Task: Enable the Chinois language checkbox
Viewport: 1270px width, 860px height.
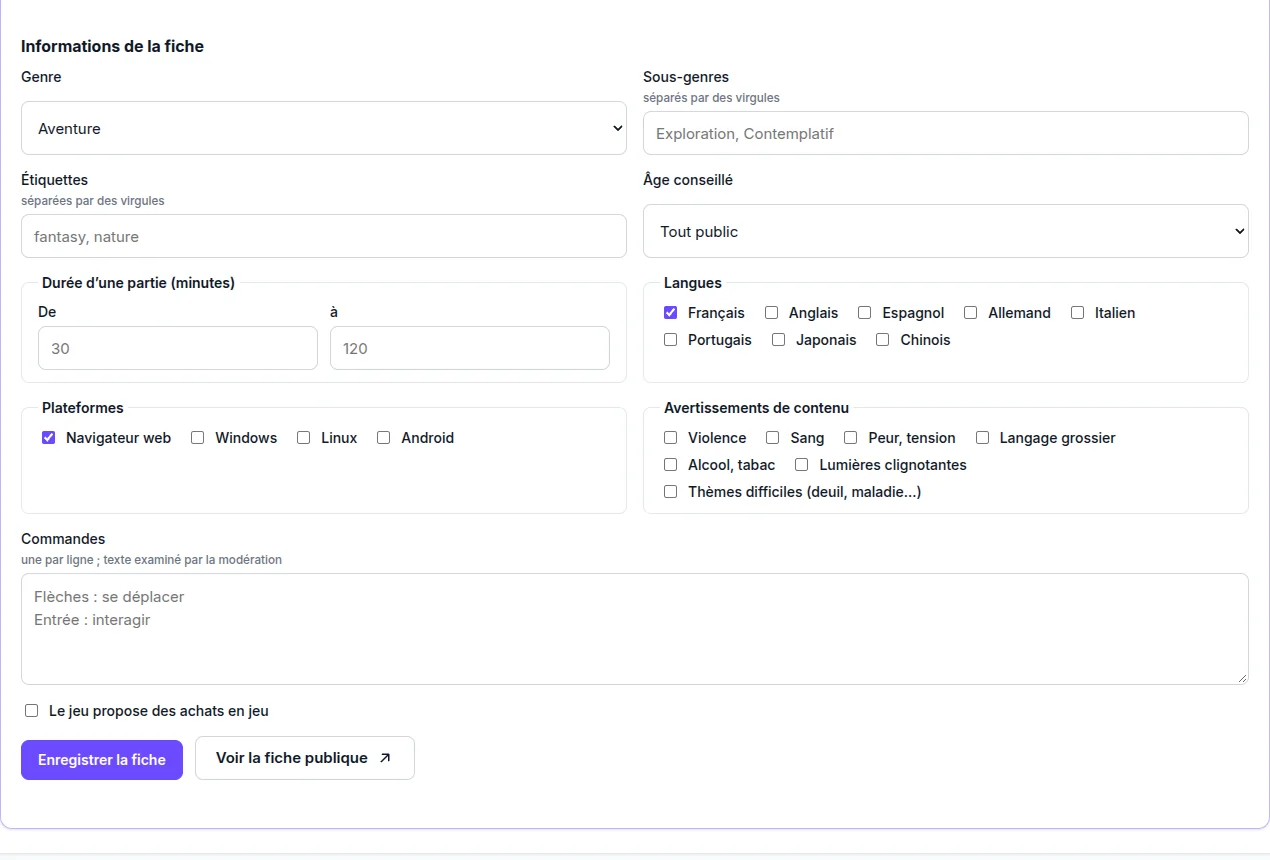Action: pos(883,340)
